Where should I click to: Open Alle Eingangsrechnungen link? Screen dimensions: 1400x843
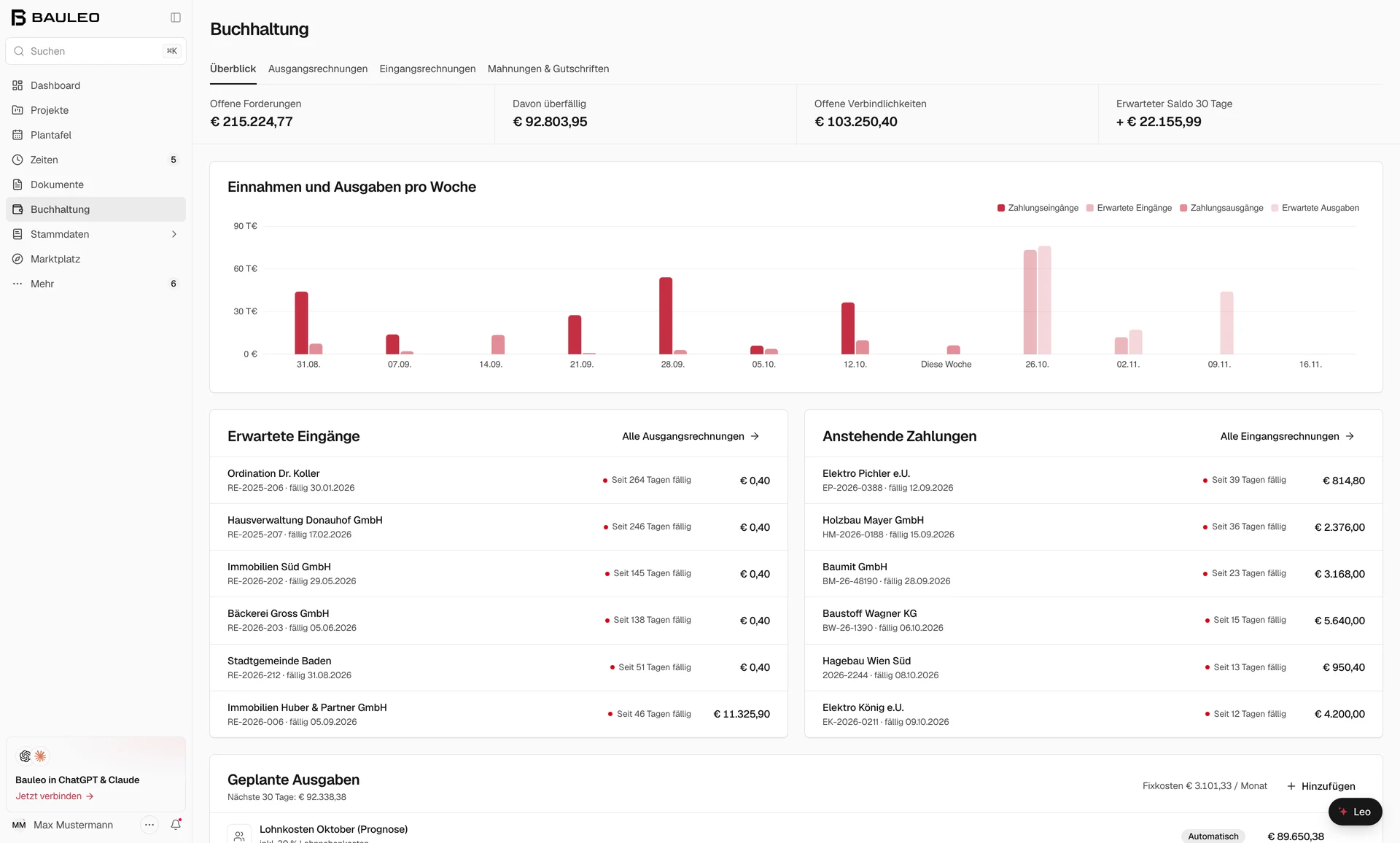(x=1287, y=436)
